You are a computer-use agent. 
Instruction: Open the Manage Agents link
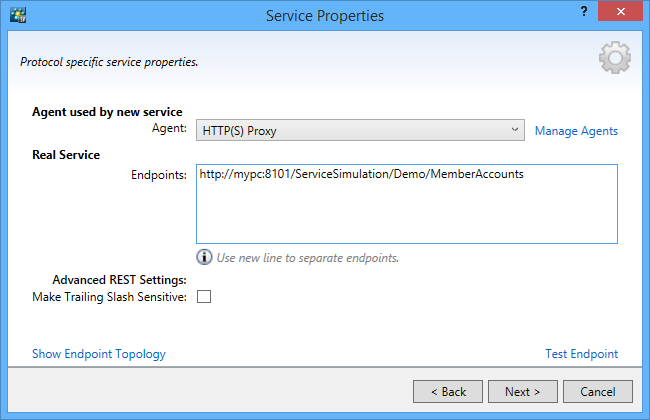(x=576, y=131)
